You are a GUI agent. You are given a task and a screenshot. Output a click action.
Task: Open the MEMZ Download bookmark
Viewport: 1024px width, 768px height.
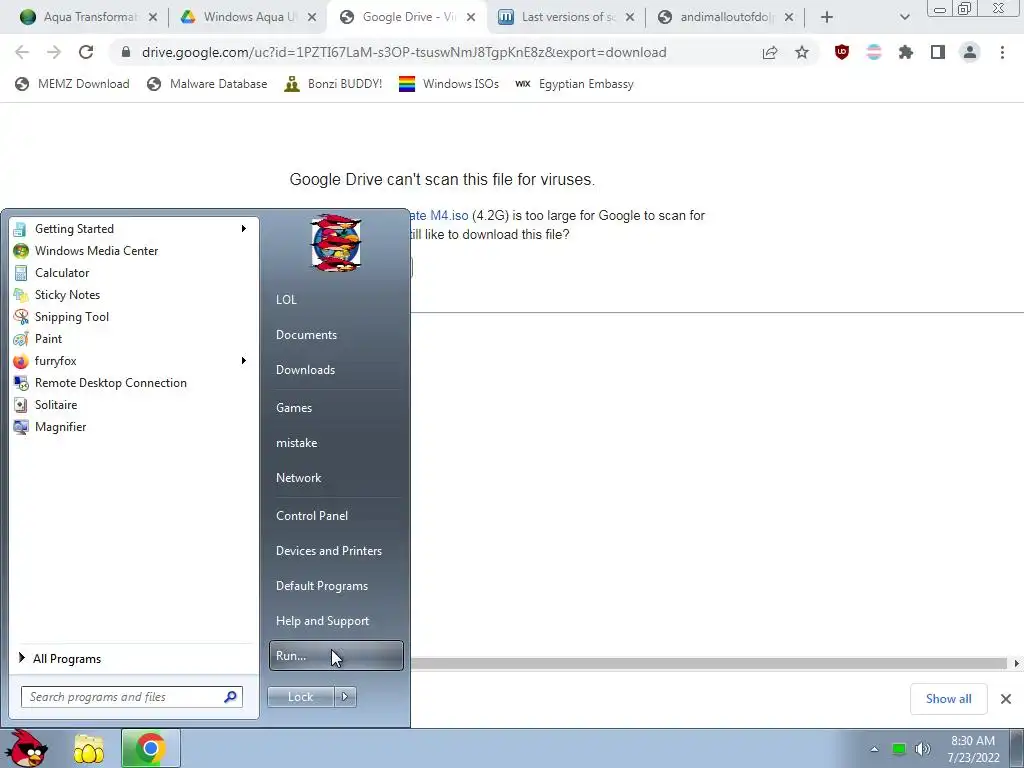[72, 84]
